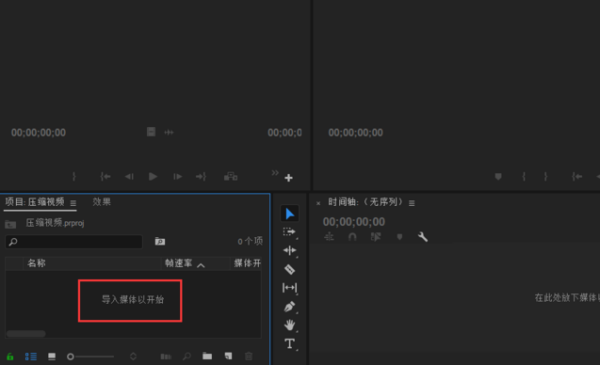The width and height of the screenshot is (600, 365).
Task: Switch to the 效果 tab
Action: click(101, 202)
